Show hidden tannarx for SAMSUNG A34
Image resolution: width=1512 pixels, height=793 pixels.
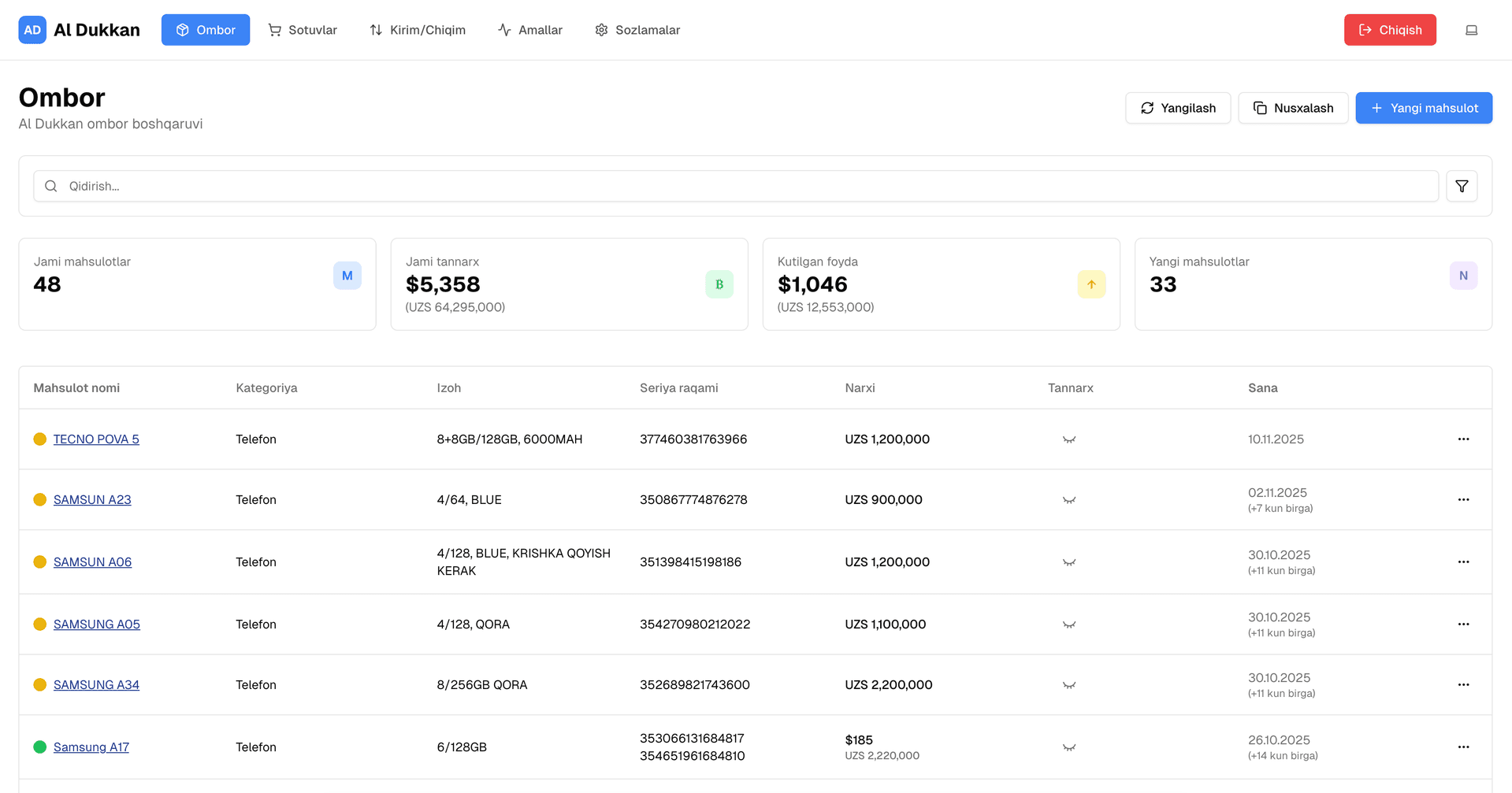[x=1069, y=685]
